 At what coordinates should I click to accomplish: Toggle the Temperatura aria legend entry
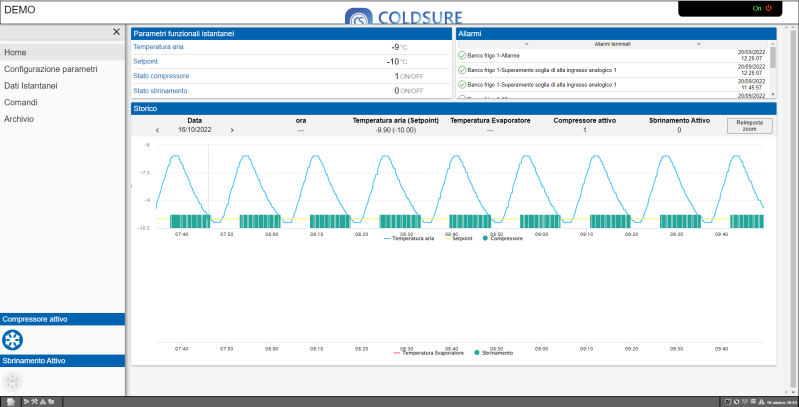click(409, 238)
